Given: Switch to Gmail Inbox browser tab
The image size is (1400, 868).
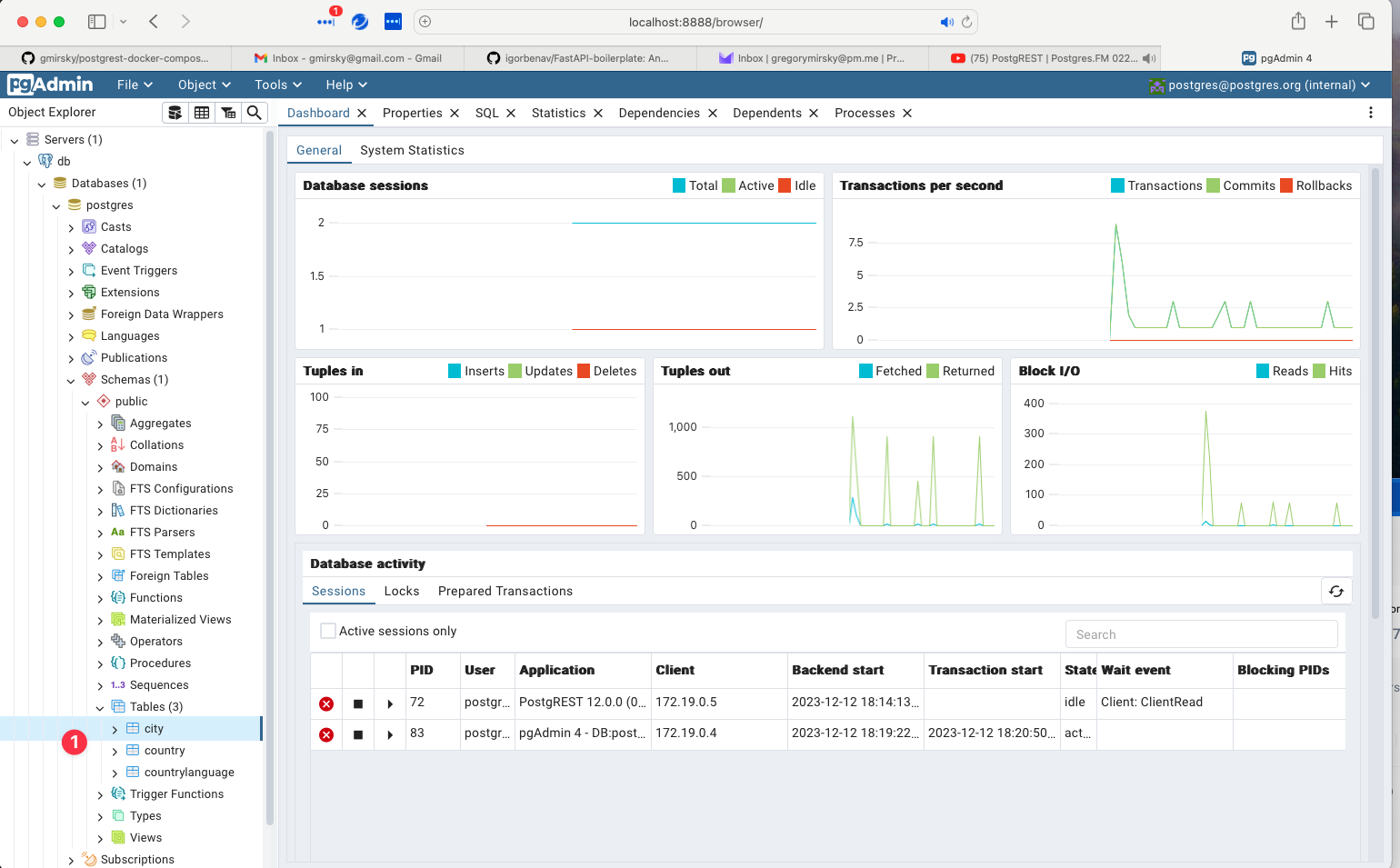Looking at the screenshot, I should click(348, 58).
